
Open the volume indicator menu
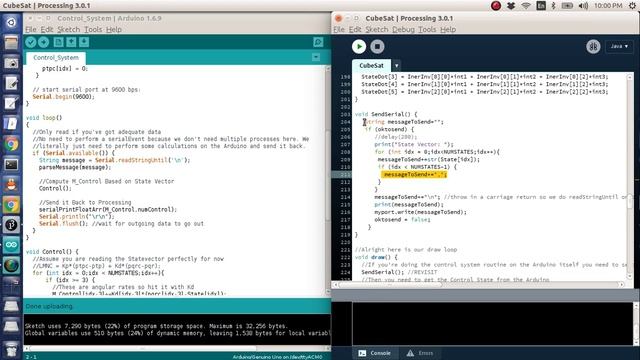click(583, 6)
